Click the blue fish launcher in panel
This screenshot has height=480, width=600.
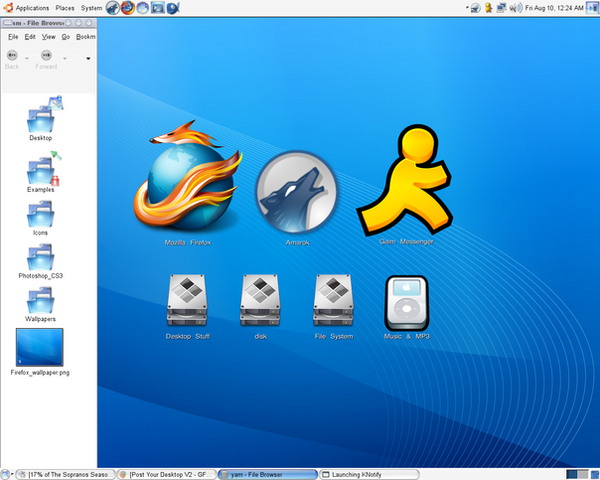(x=173, y=8)
